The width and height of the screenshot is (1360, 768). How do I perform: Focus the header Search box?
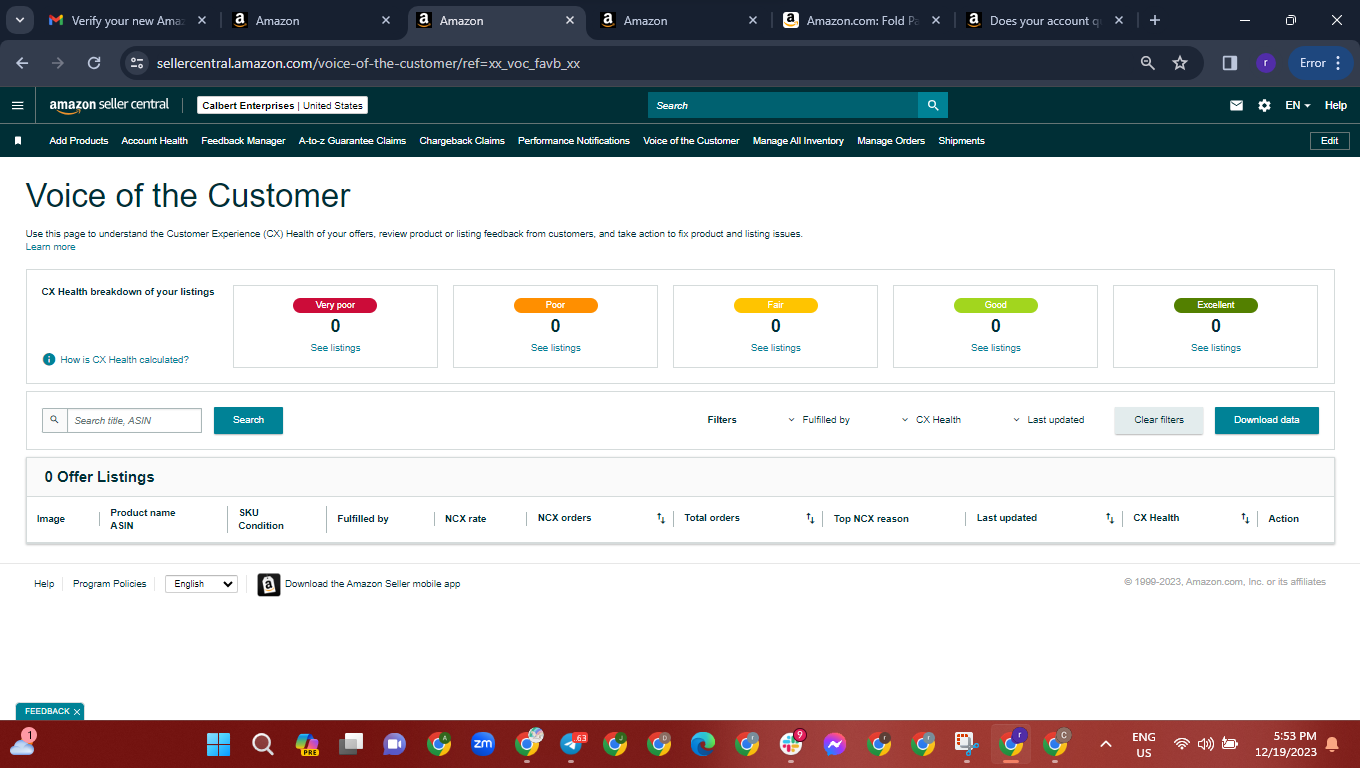[x=783, y=105]
